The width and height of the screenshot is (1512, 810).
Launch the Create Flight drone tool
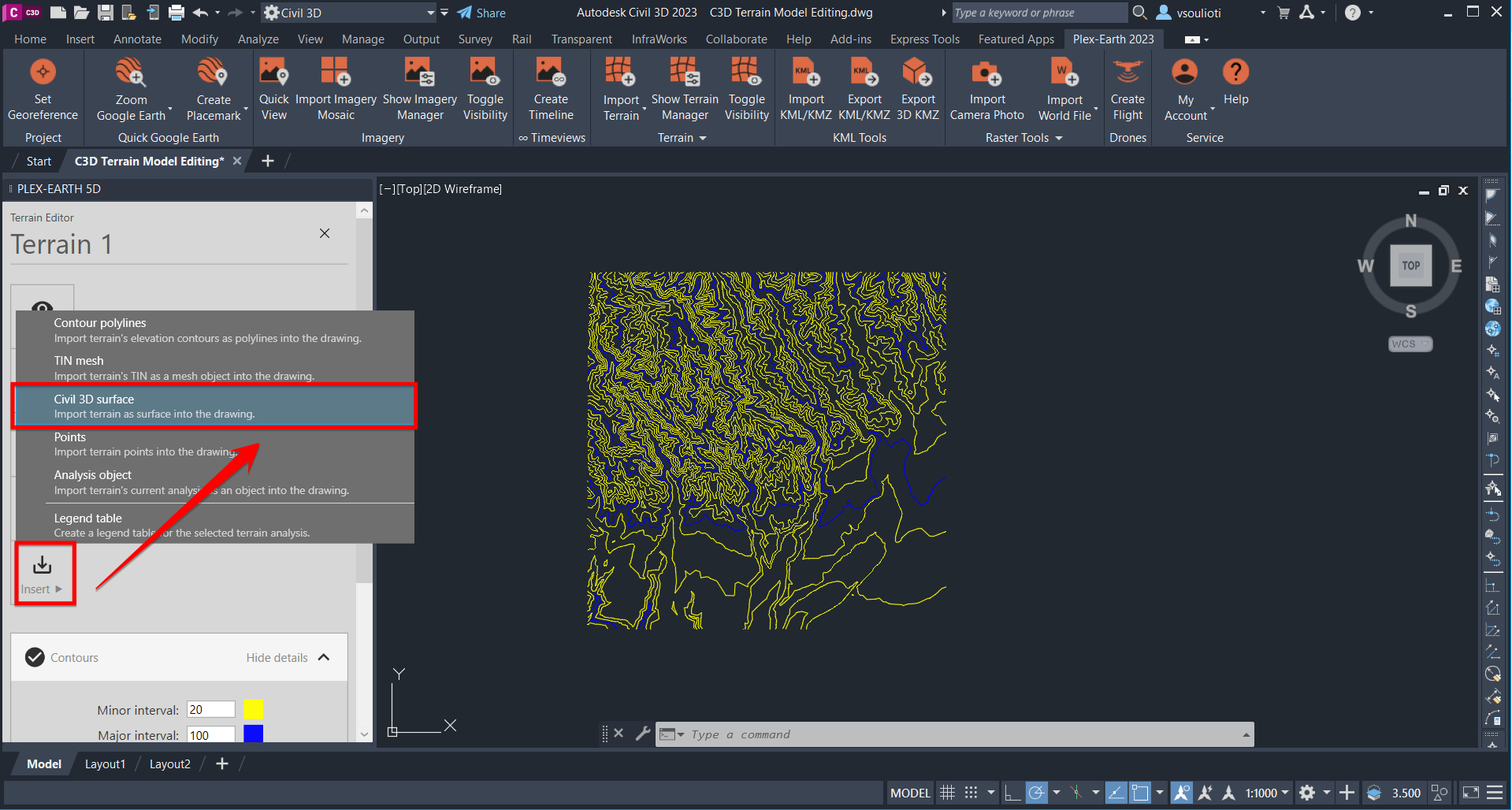click(x=1127, y=89)
